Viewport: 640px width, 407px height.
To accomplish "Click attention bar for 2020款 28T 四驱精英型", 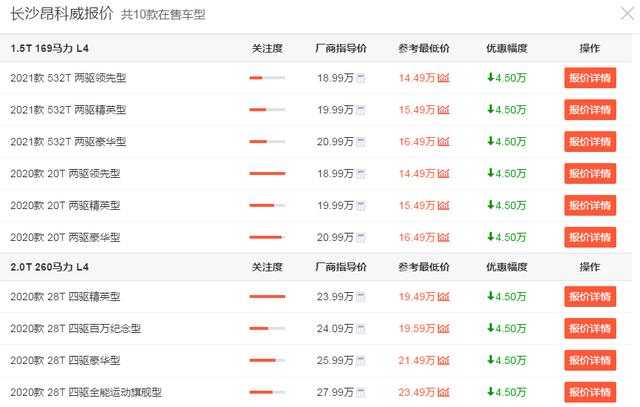I will (267, 297).
